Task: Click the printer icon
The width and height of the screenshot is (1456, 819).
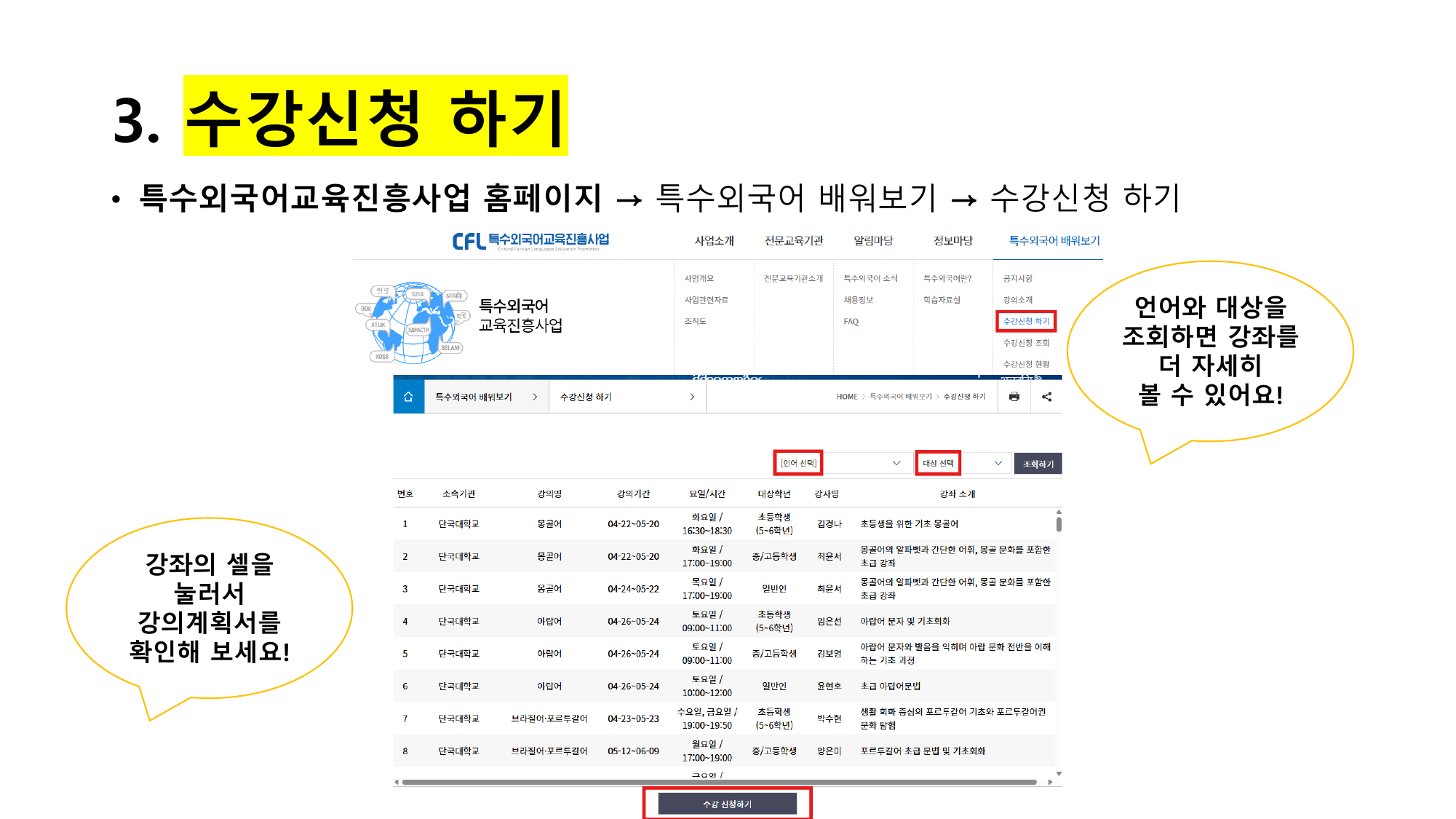Action: pos(1014,397)
